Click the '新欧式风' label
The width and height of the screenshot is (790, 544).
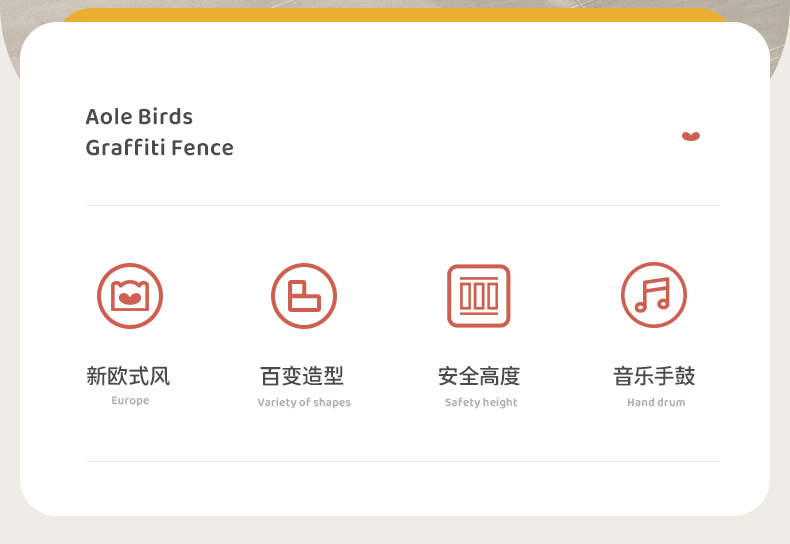(128, 376)
